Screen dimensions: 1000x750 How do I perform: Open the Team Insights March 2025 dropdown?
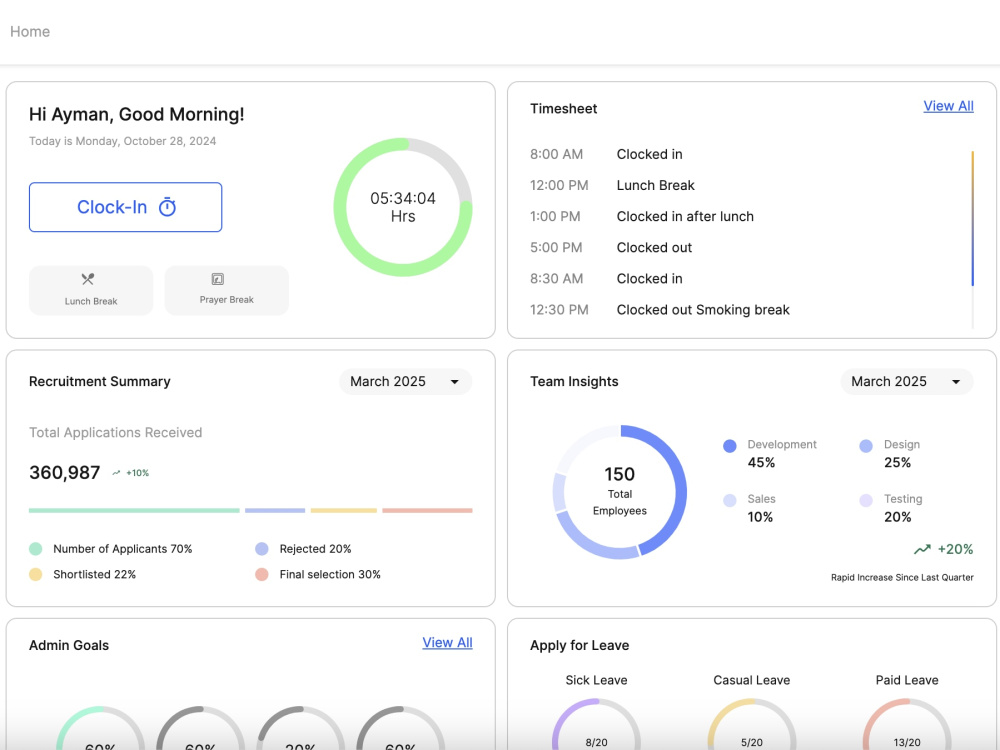point(906,381)
